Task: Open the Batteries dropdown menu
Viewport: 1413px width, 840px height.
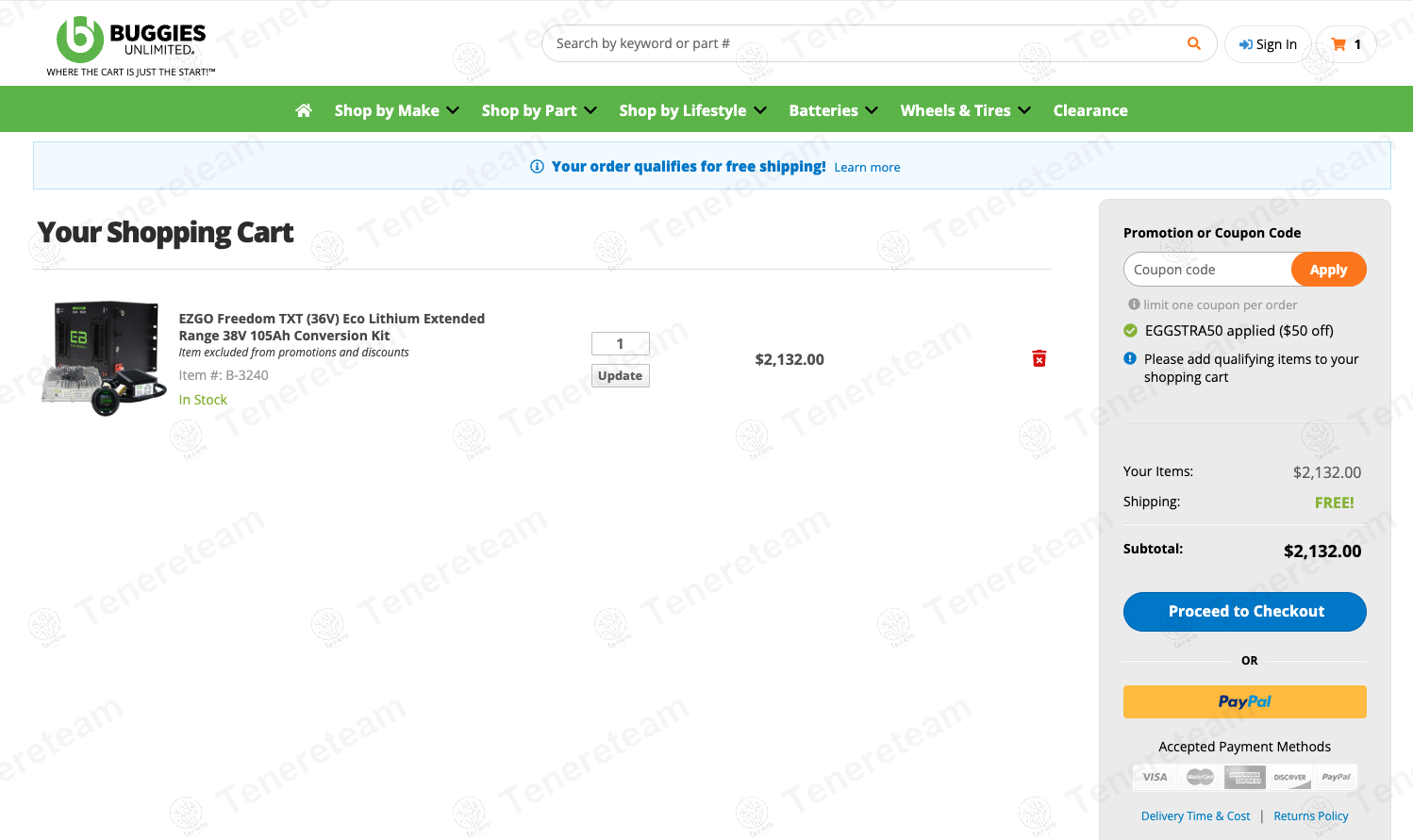Action: 833,110
